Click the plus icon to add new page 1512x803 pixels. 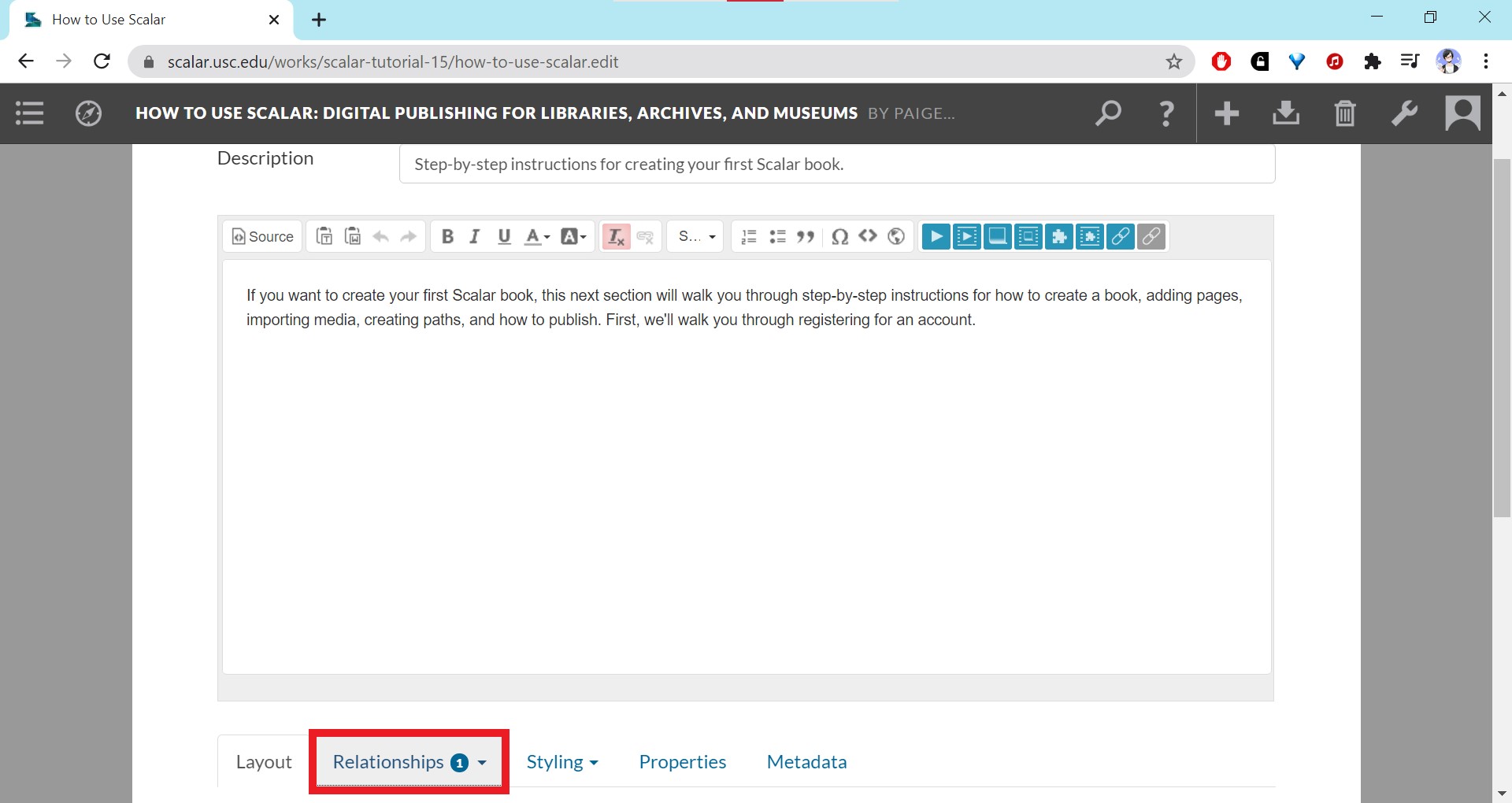(1226, 113)
